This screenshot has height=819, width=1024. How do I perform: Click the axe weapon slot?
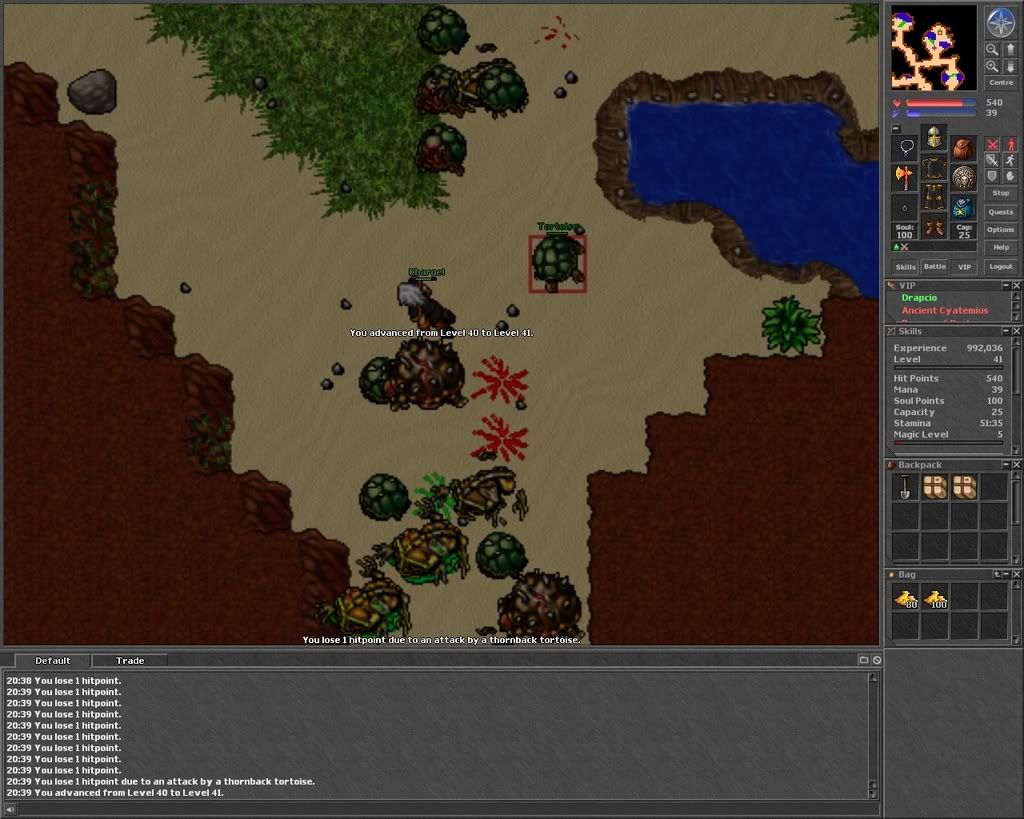tap(905, 178)
